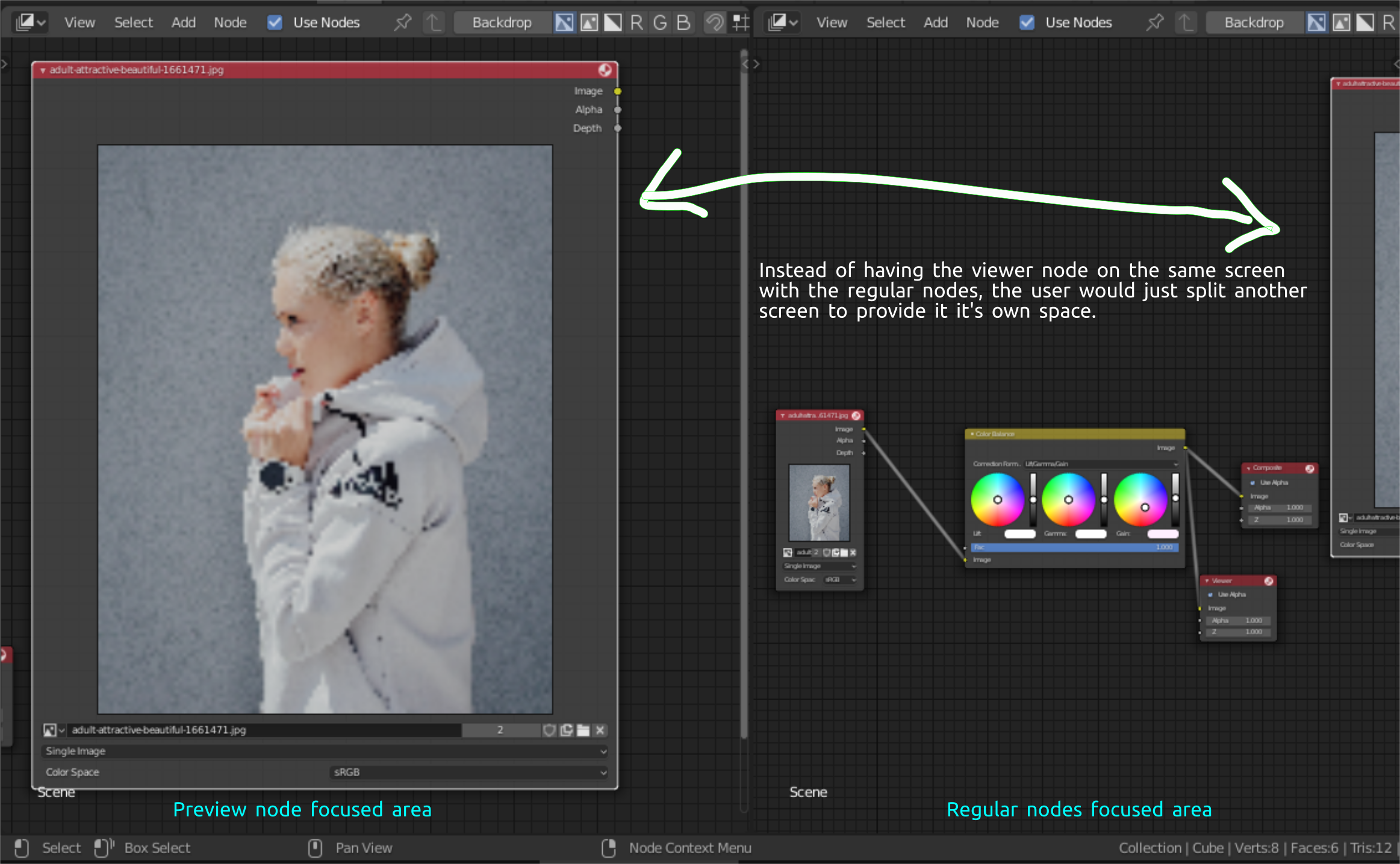Select Alpha display icon in right header
Screen dimensions: 1400x864
coord(1365,22)
